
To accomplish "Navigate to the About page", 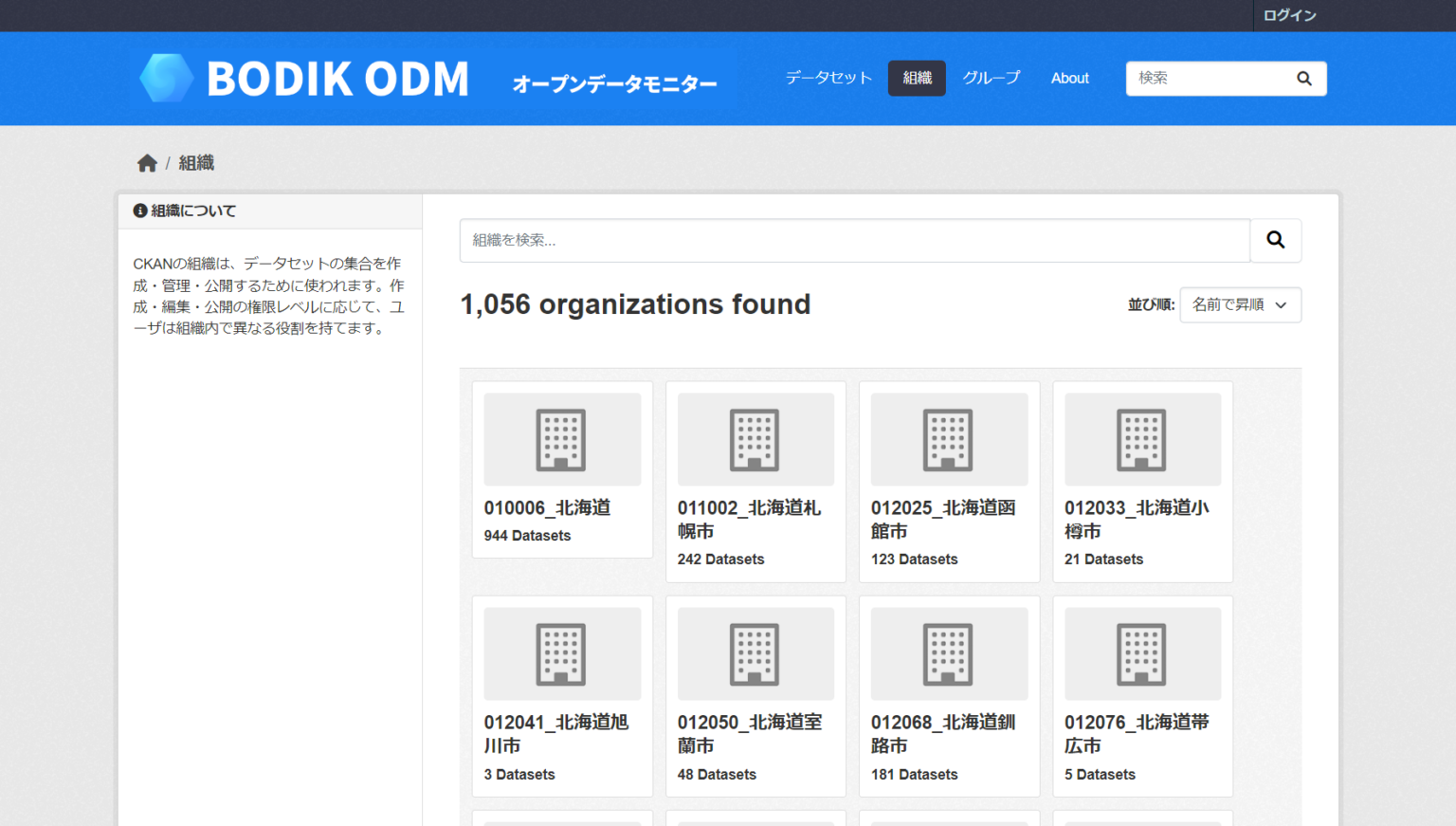I will pos(1069,78).
